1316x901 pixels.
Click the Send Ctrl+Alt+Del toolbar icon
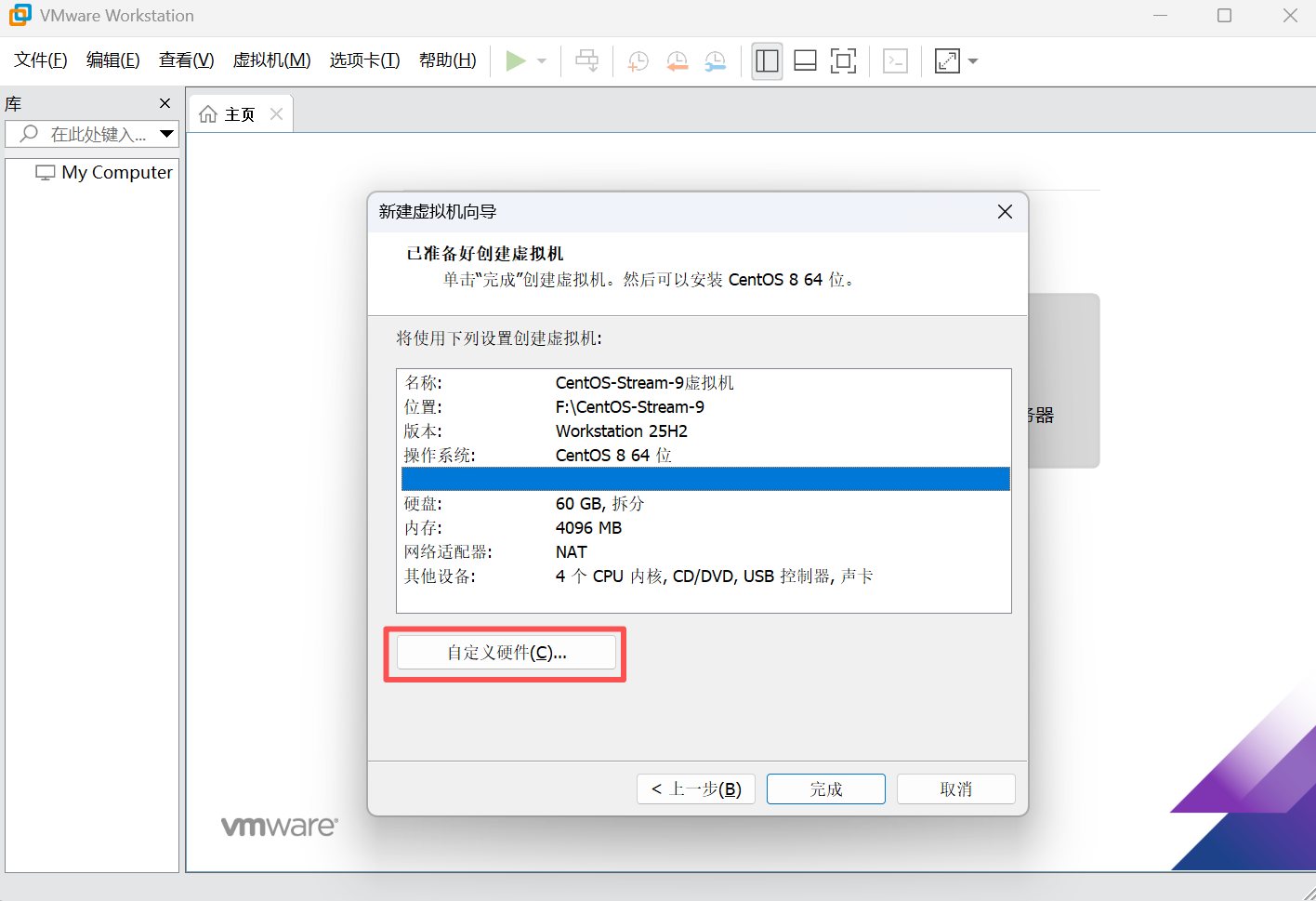click(587, 61)
